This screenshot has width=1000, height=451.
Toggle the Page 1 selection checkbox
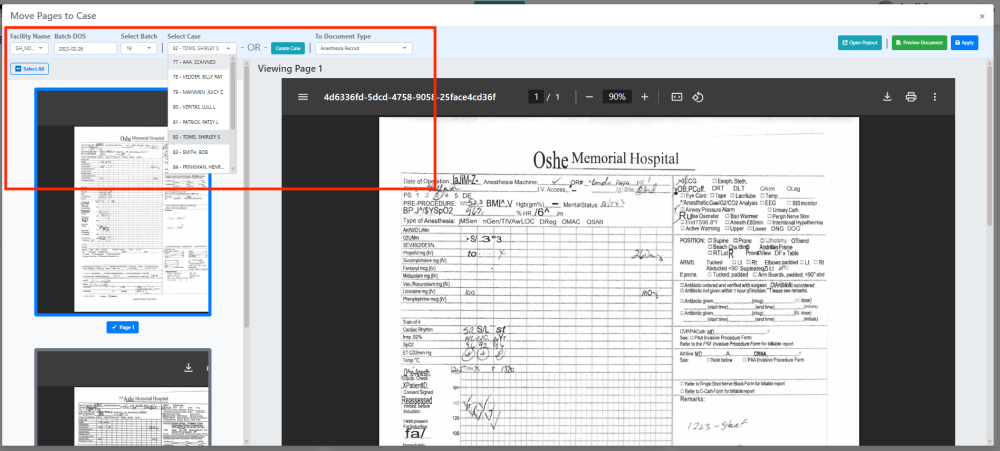(x=121, y=327)
